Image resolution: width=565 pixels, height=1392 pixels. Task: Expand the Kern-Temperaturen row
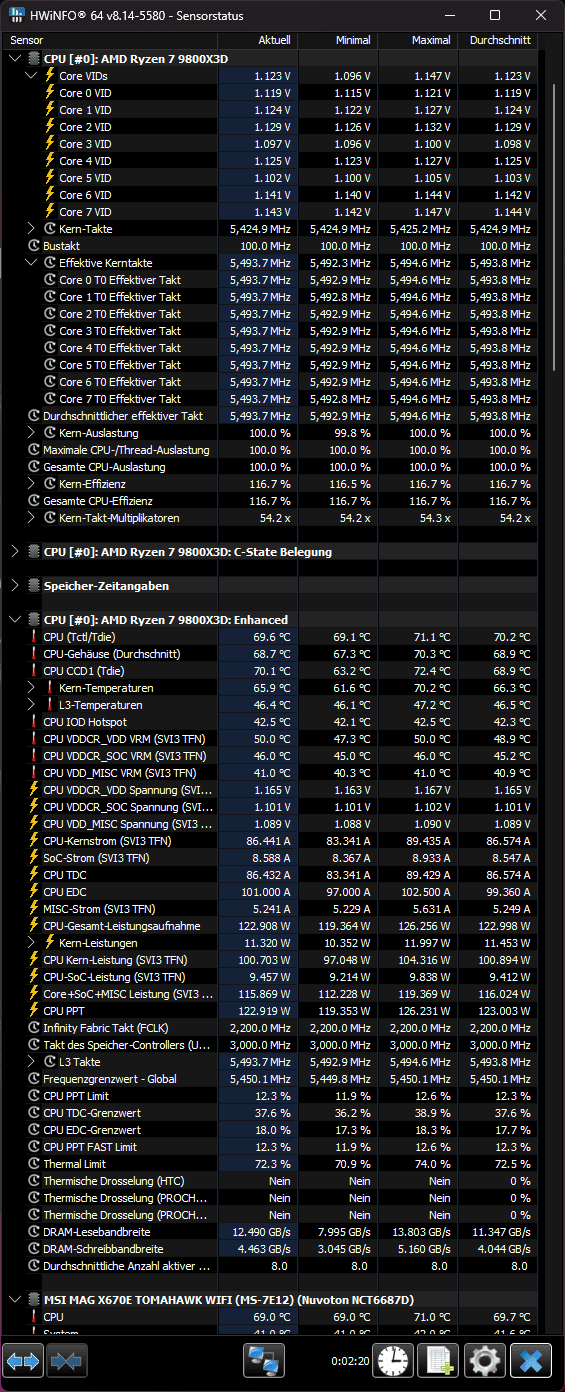pos(32,688)
